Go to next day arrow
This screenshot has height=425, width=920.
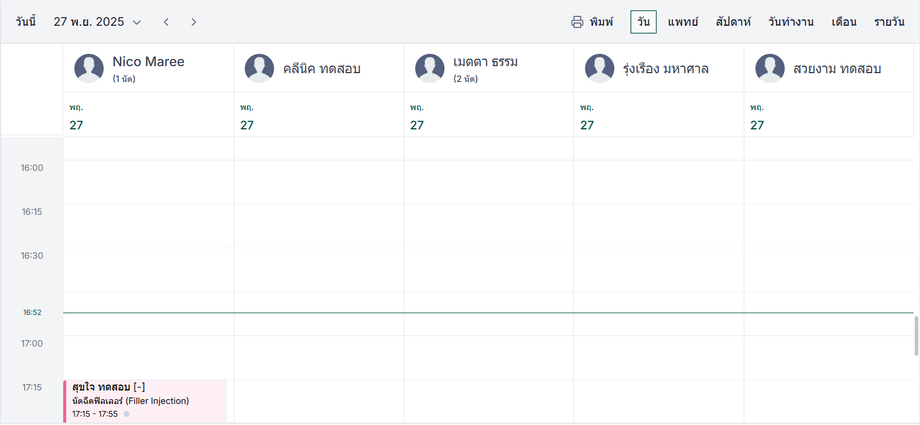[193, 22]
